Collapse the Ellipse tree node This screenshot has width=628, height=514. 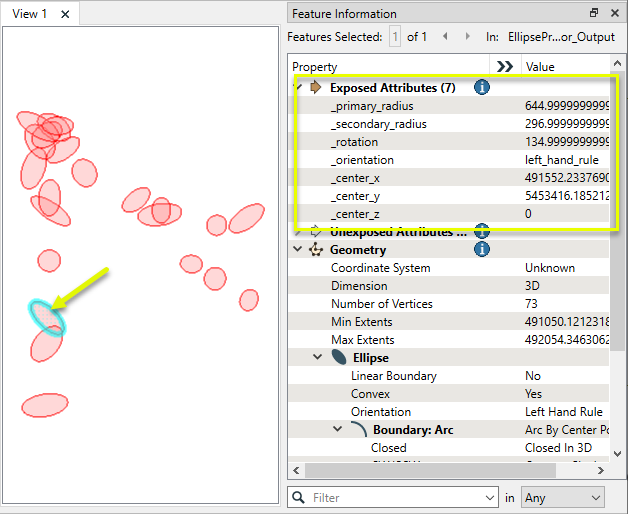click(x=319, y=357)
